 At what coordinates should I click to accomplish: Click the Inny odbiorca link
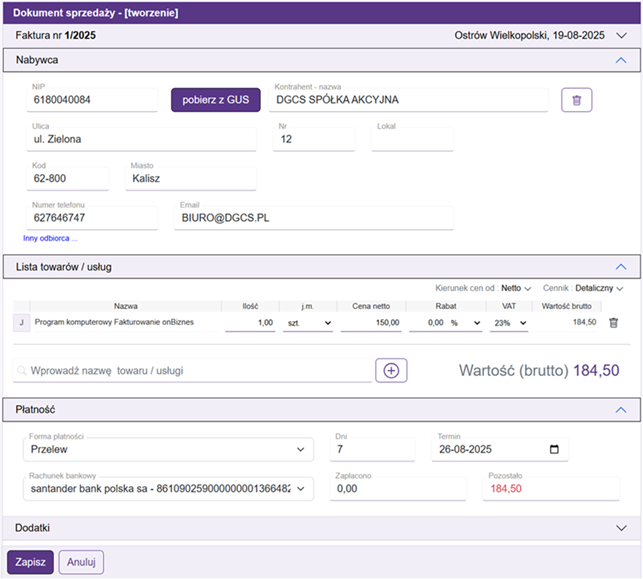pyautogui.click(x=50, y=238)
